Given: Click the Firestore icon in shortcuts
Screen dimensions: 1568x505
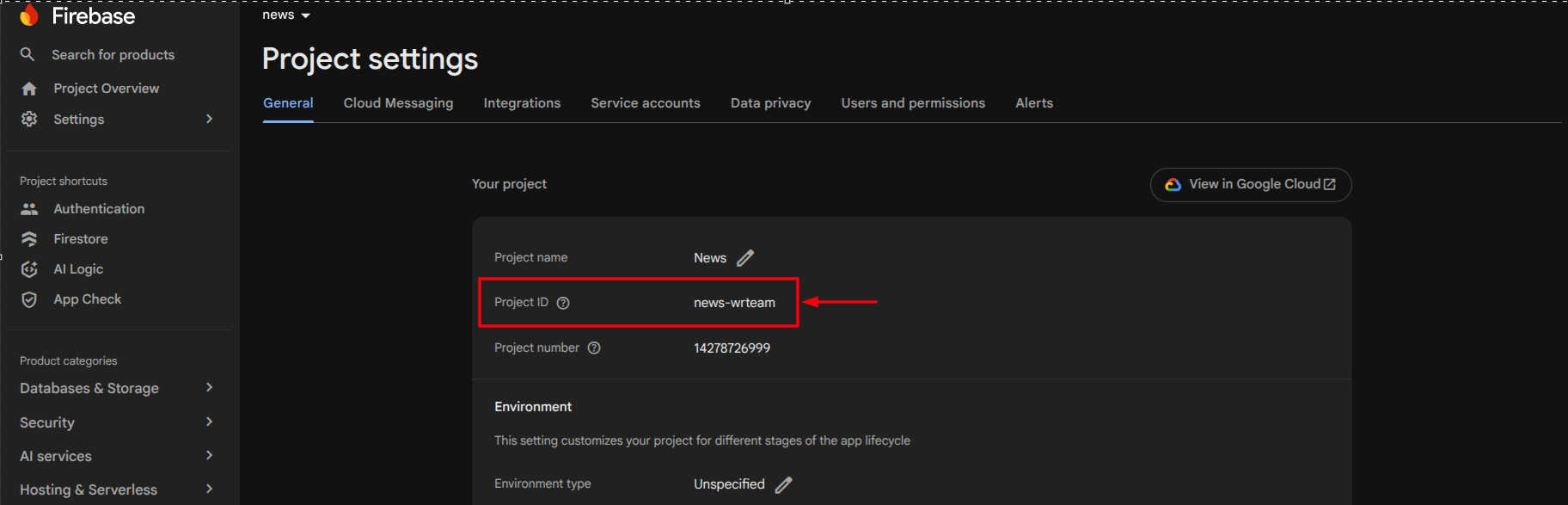Looking at the screenshot, I should click(x=29, y=239).
